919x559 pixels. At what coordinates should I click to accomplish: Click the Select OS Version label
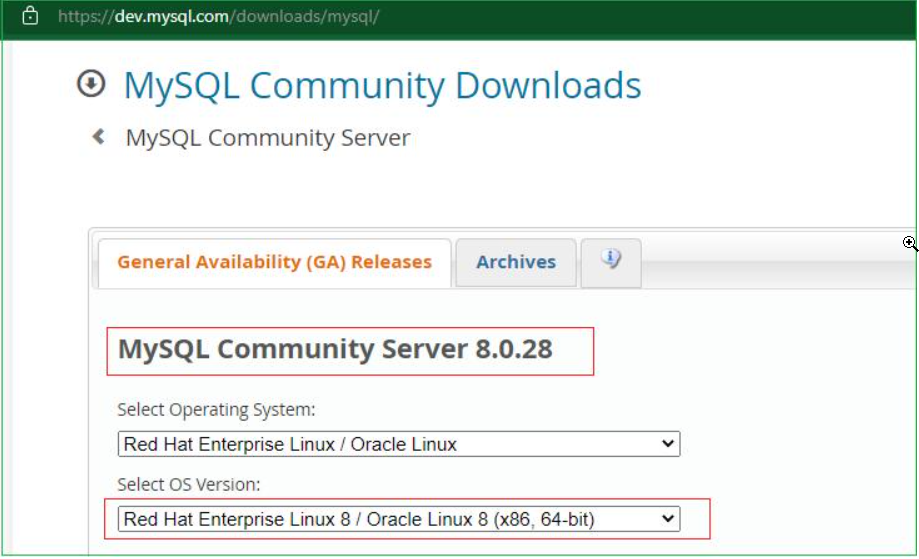tap(189, 485)
